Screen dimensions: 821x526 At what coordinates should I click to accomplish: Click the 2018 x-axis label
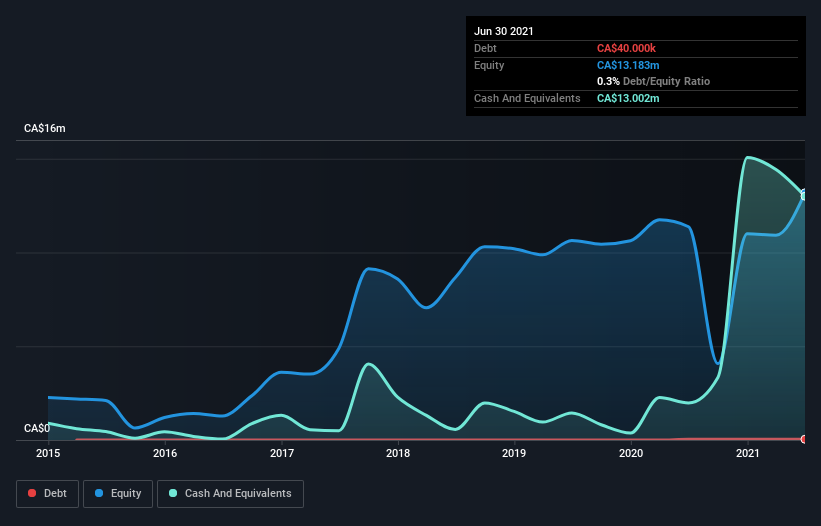pos(398,453)
